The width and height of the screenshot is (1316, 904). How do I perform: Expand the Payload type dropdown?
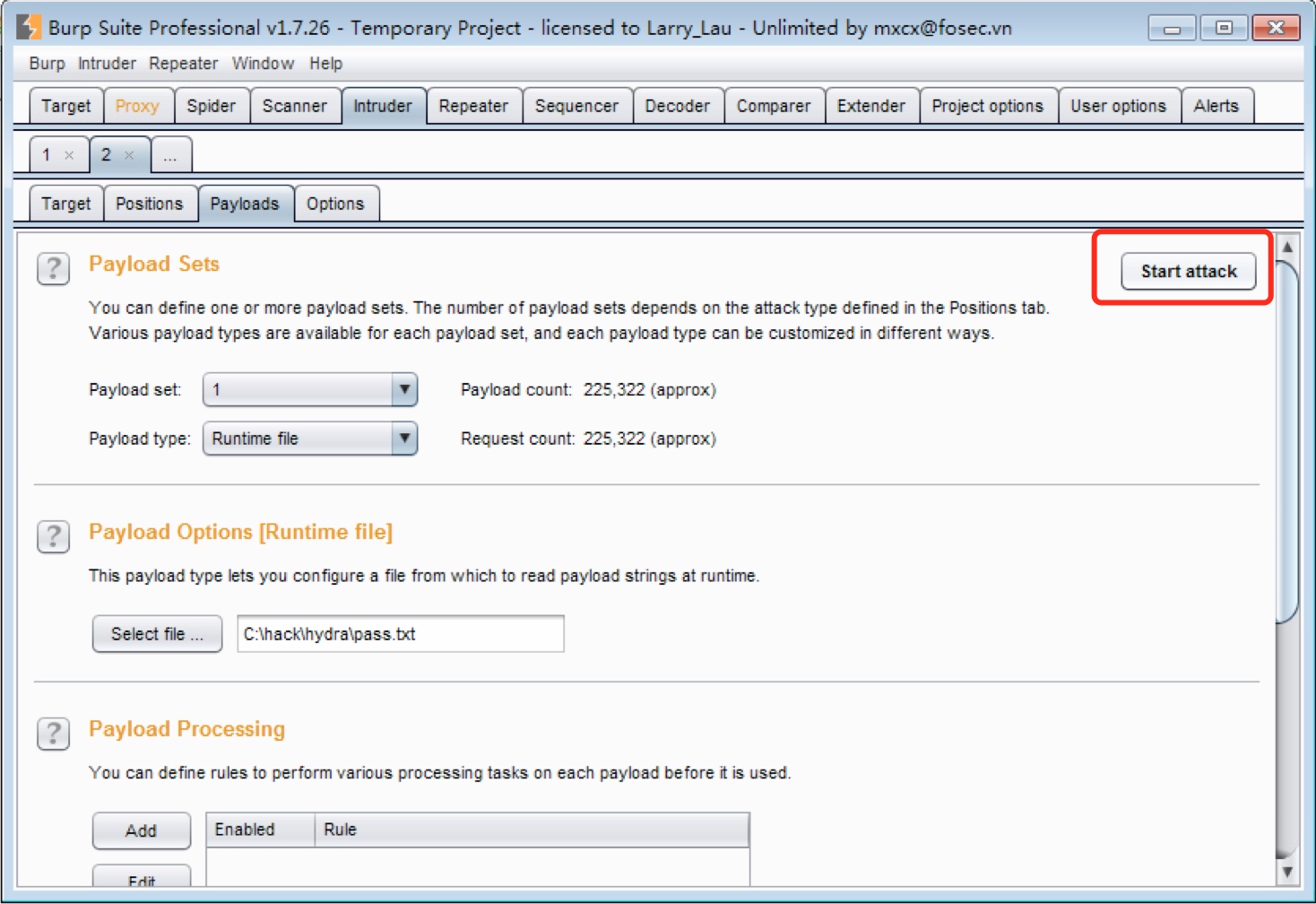pyautogui.click(x=404, y=439)
